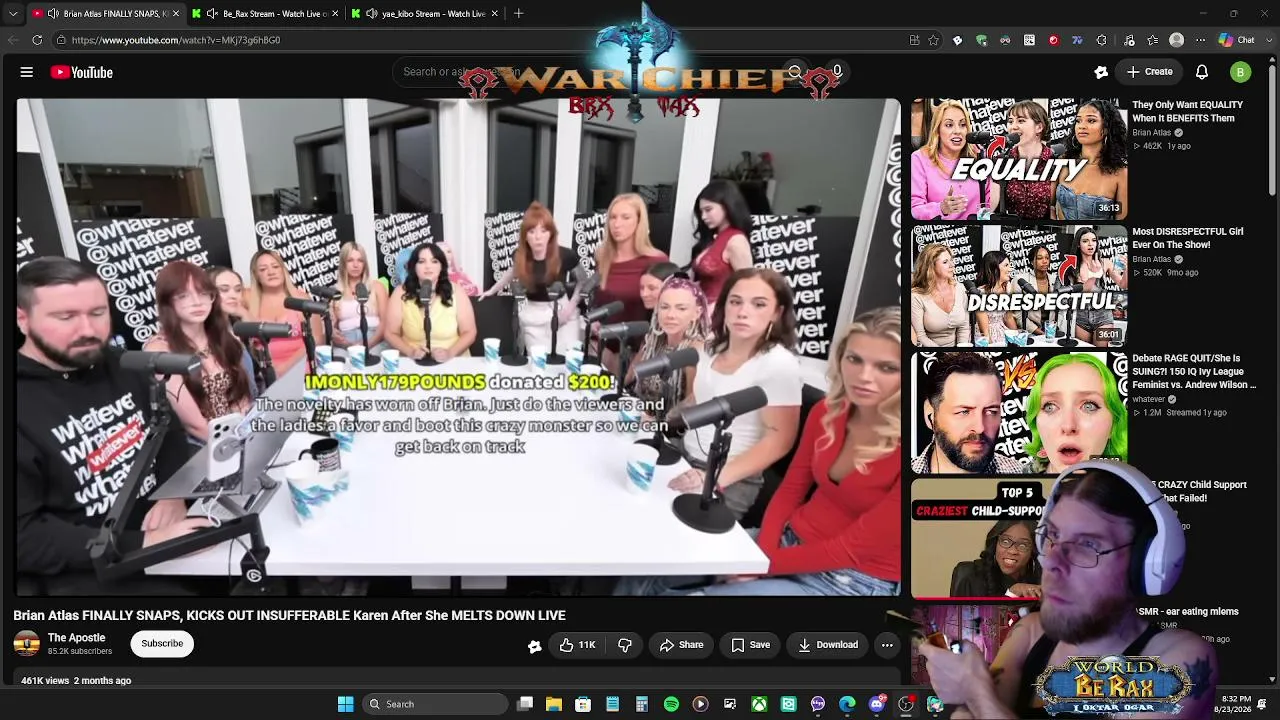Click the Ask sparkle icon next to like button
1280x720 pixels.
[535, 646]
